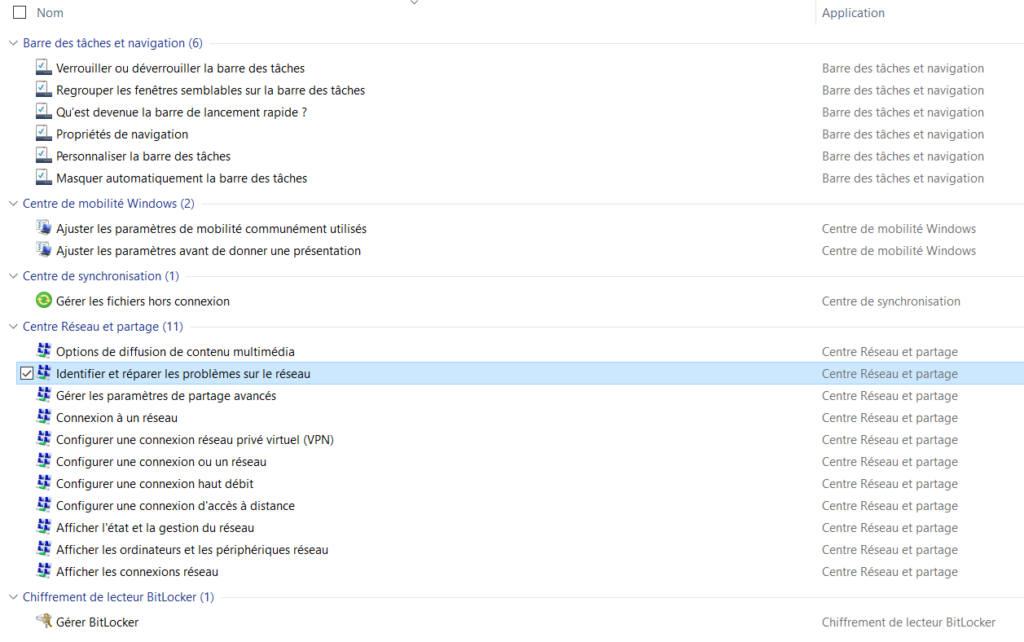This screenshot has height=642, width=1024.
Task: Select Connexion à un réseau
Action: point(117,417)
